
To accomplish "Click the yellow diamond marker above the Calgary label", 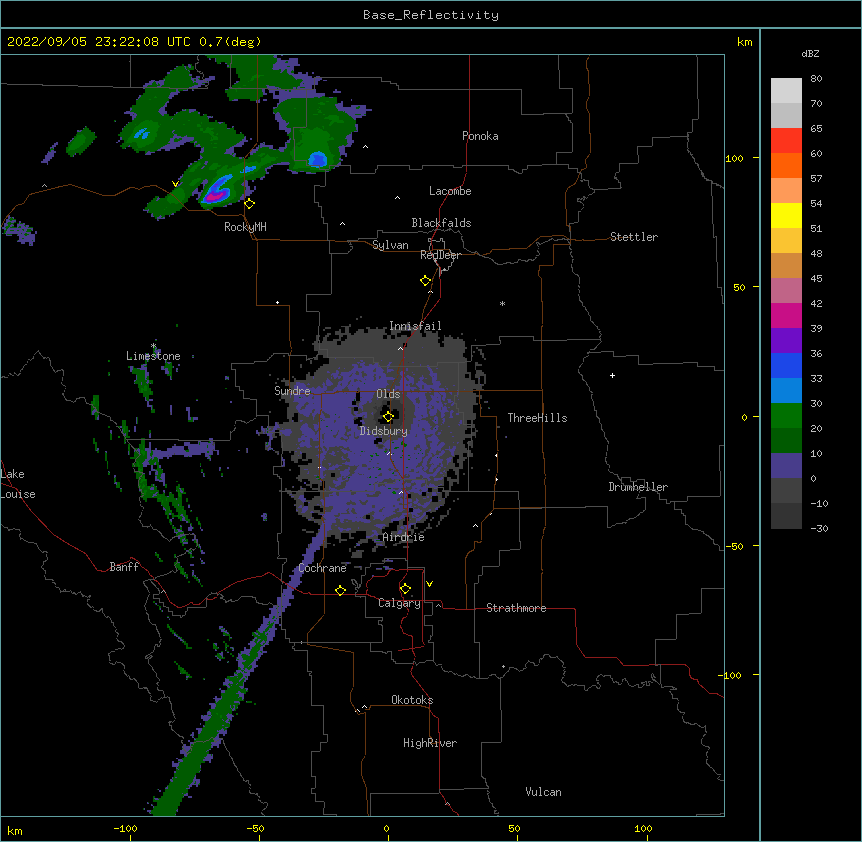I will 405,589.
